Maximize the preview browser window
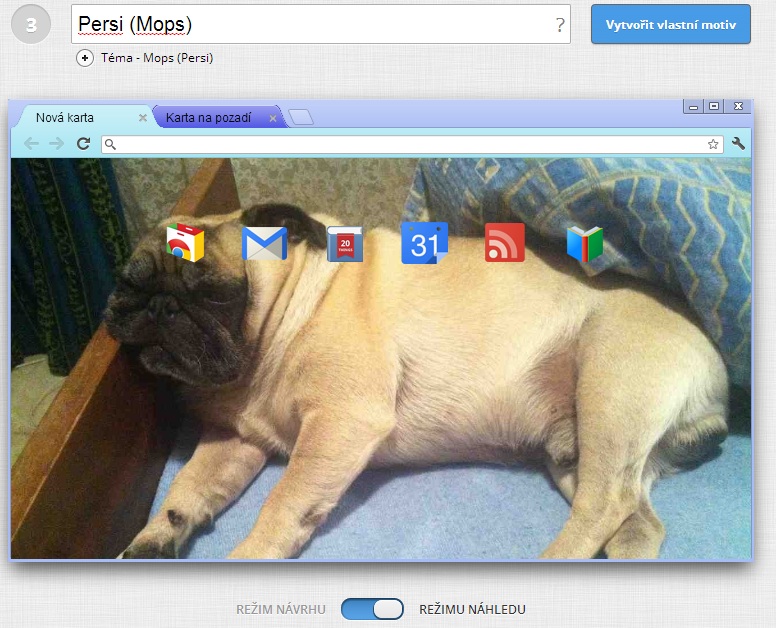776x628 pixels. [714, 106]
